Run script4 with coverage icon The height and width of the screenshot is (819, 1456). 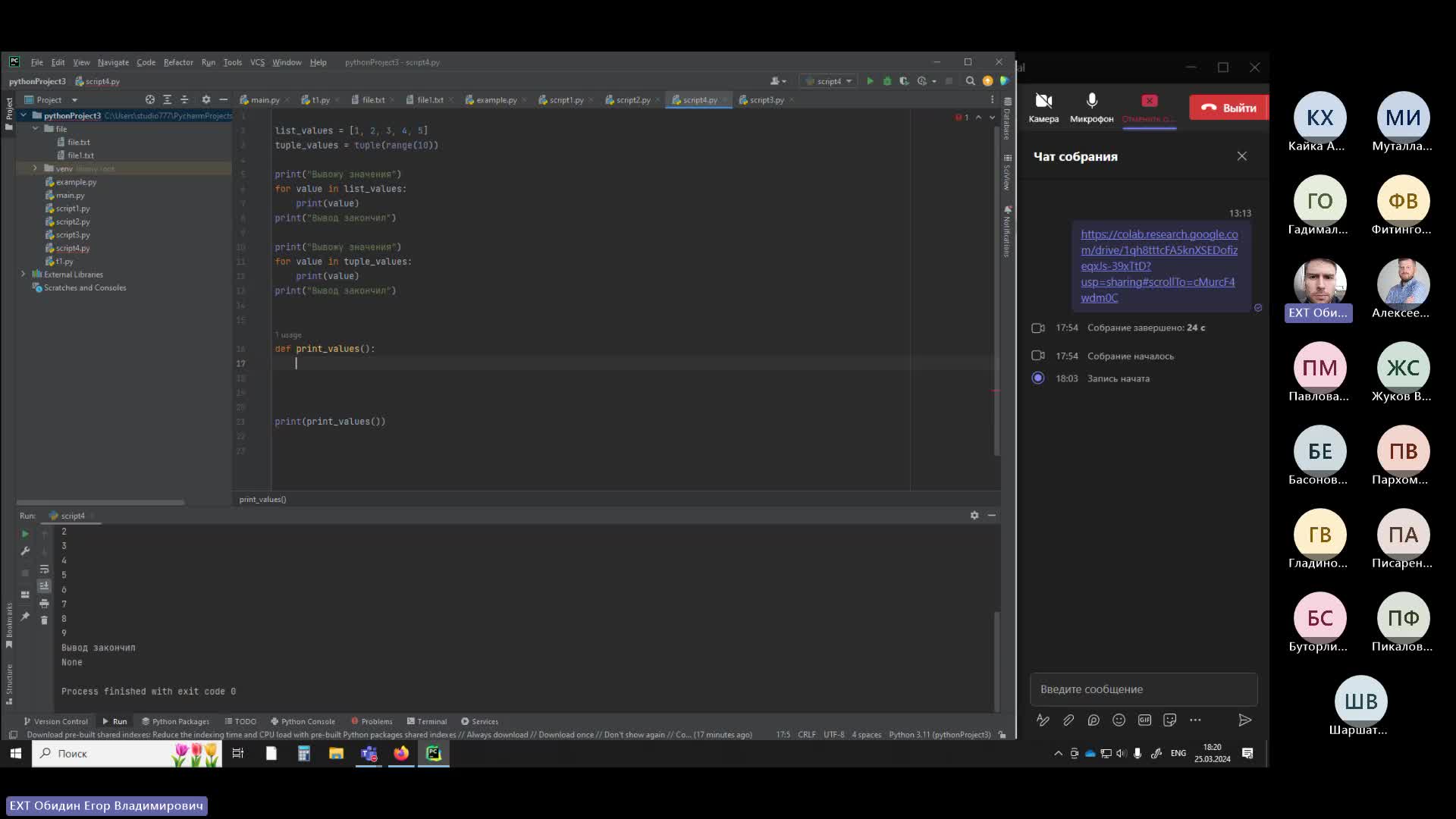coord(904,81)
